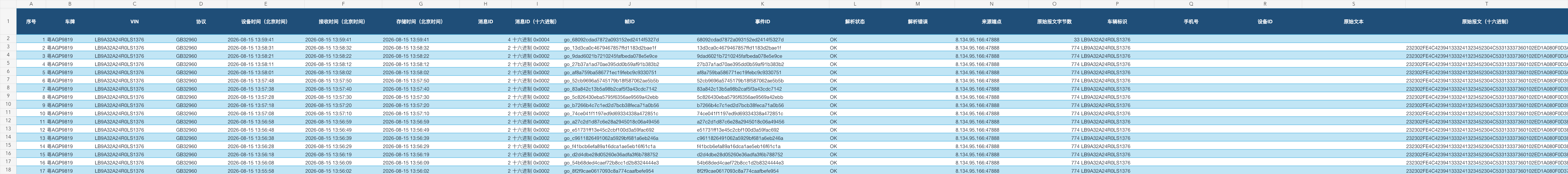The height and width of the screenshot is (174, 1568).
Task: Select row 10 header number
Action: click(x=8, y=104)
